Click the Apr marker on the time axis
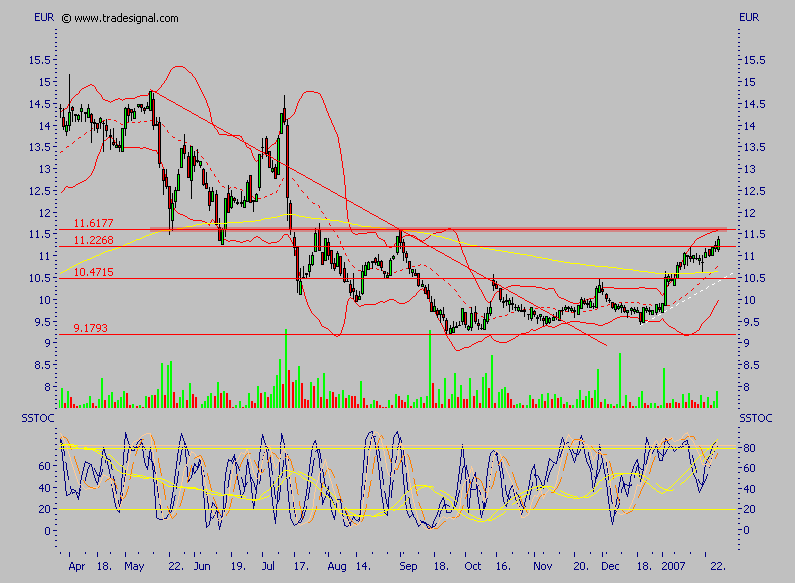The height and width of the screenshot is (583, 795). click(77, 564)
